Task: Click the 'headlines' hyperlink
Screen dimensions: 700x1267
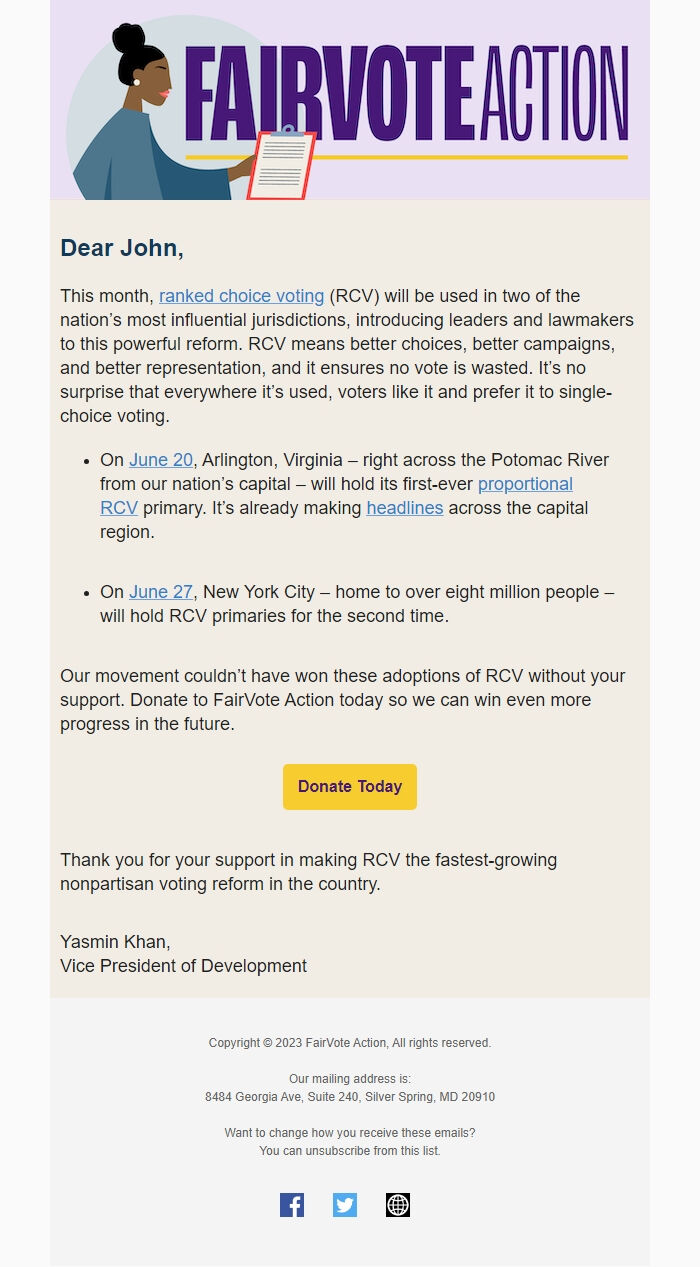Action: pos(405,508)
